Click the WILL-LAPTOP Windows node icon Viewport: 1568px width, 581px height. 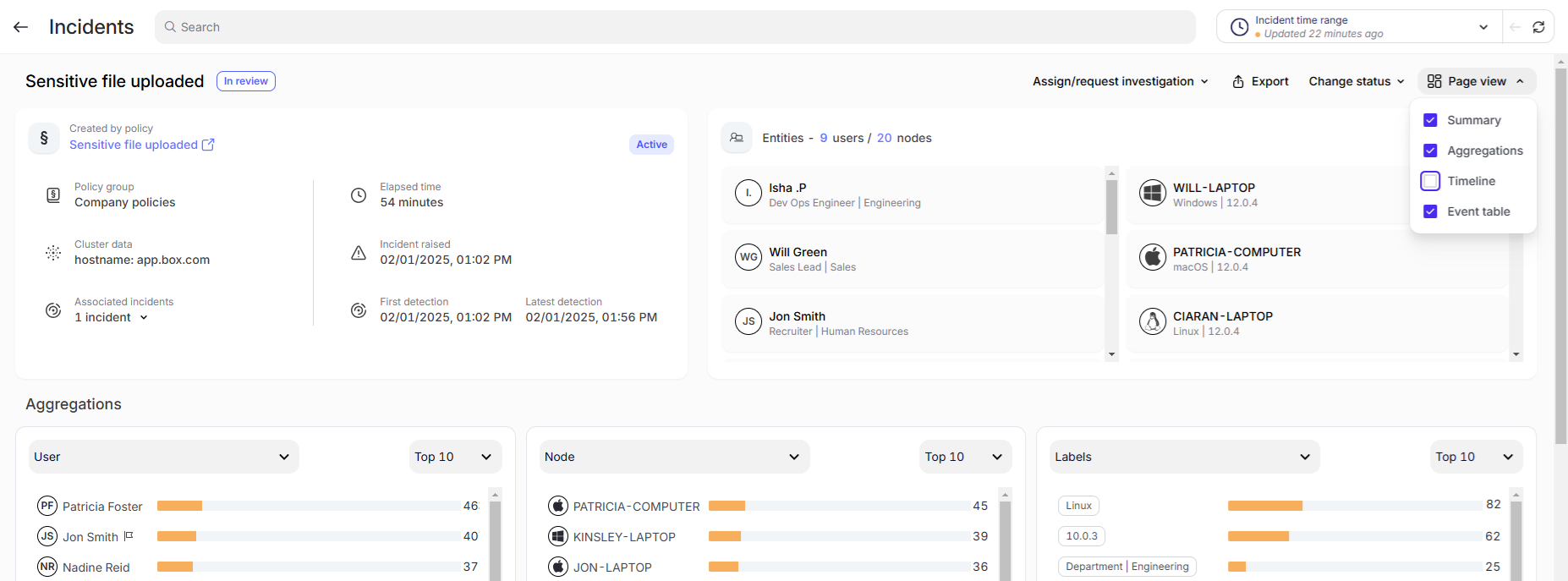point(1152,194)
